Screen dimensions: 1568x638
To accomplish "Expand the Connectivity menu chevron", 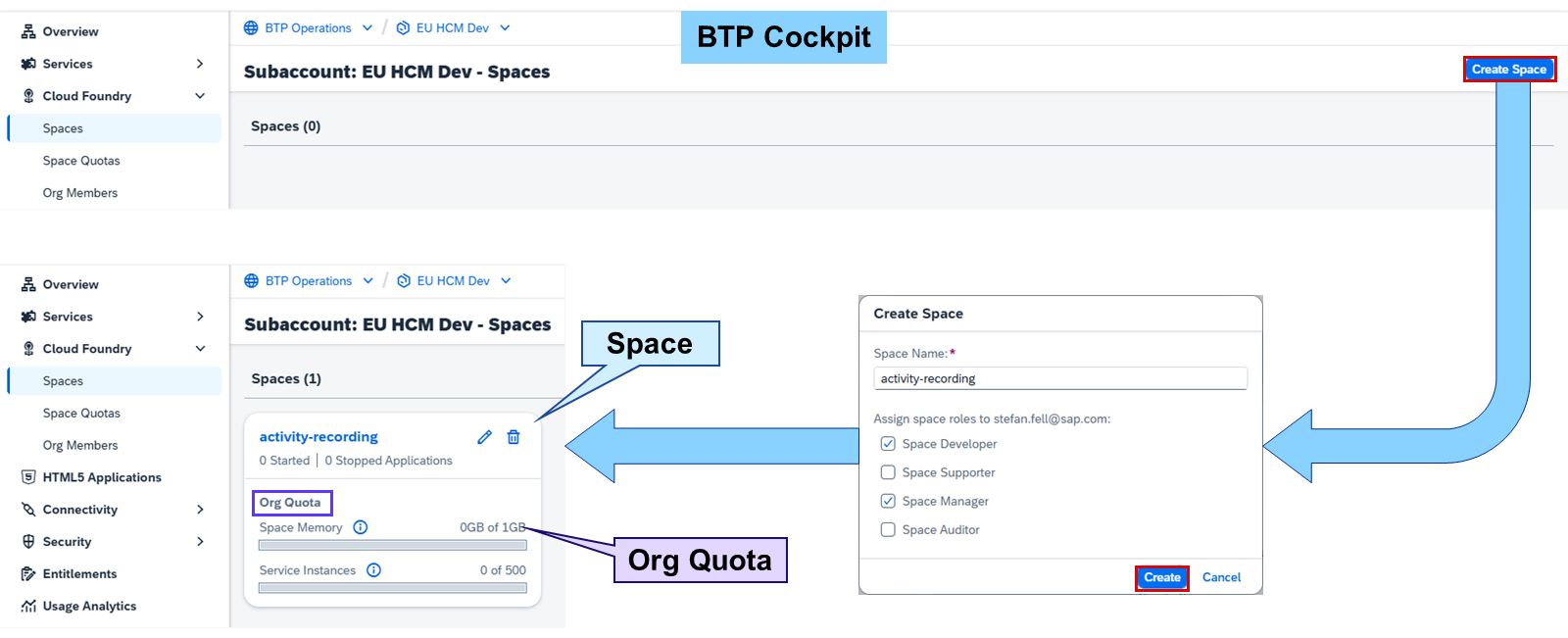I will [x=200, y=510].
